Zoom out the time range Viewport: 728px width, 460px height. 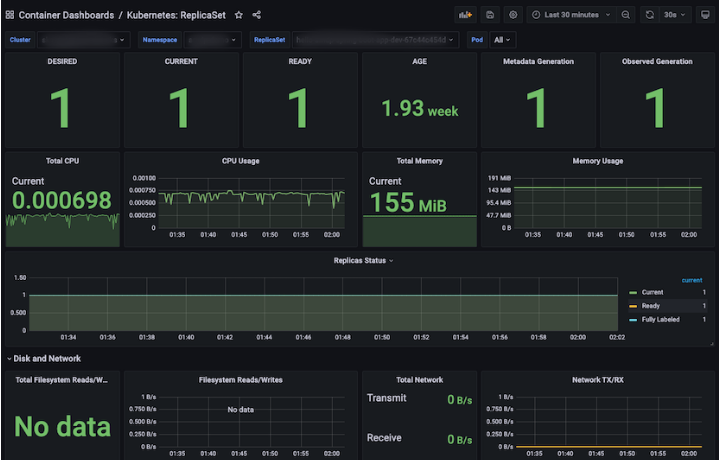[x=625, y=15]
